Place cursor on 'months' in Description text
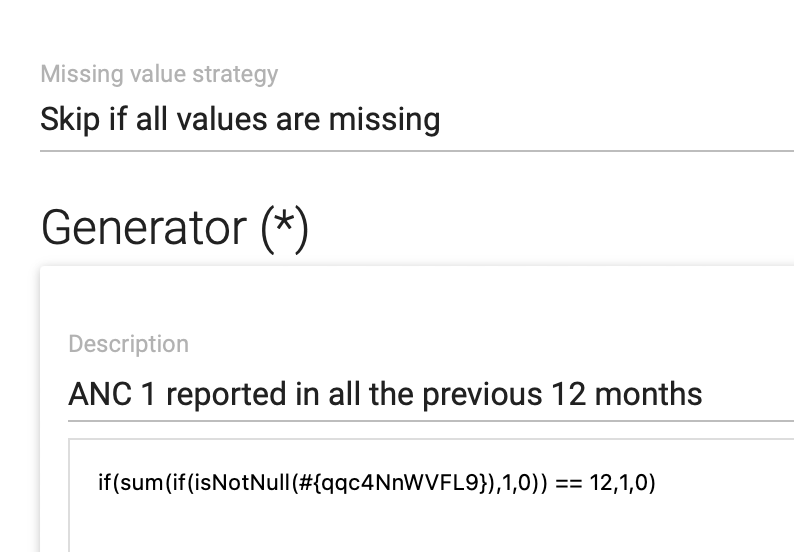Viewport: 794px width, 552px height. [x=648, y=395]
